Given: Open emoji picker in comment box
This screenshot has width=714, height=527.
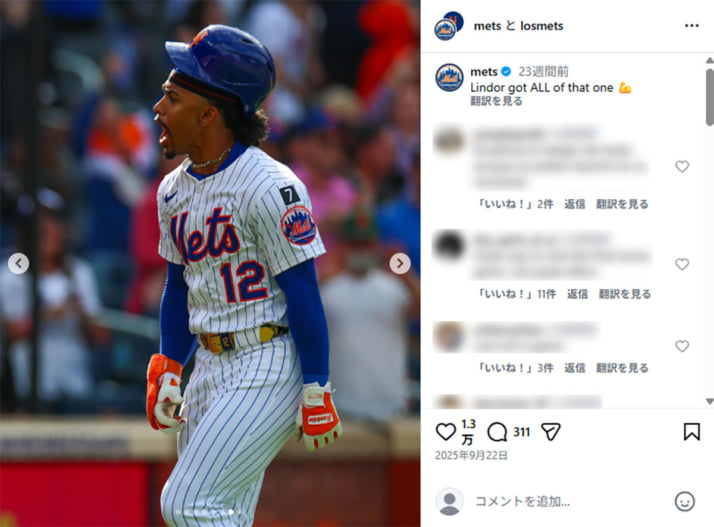Looking at the screenshot, I should 684,501.
